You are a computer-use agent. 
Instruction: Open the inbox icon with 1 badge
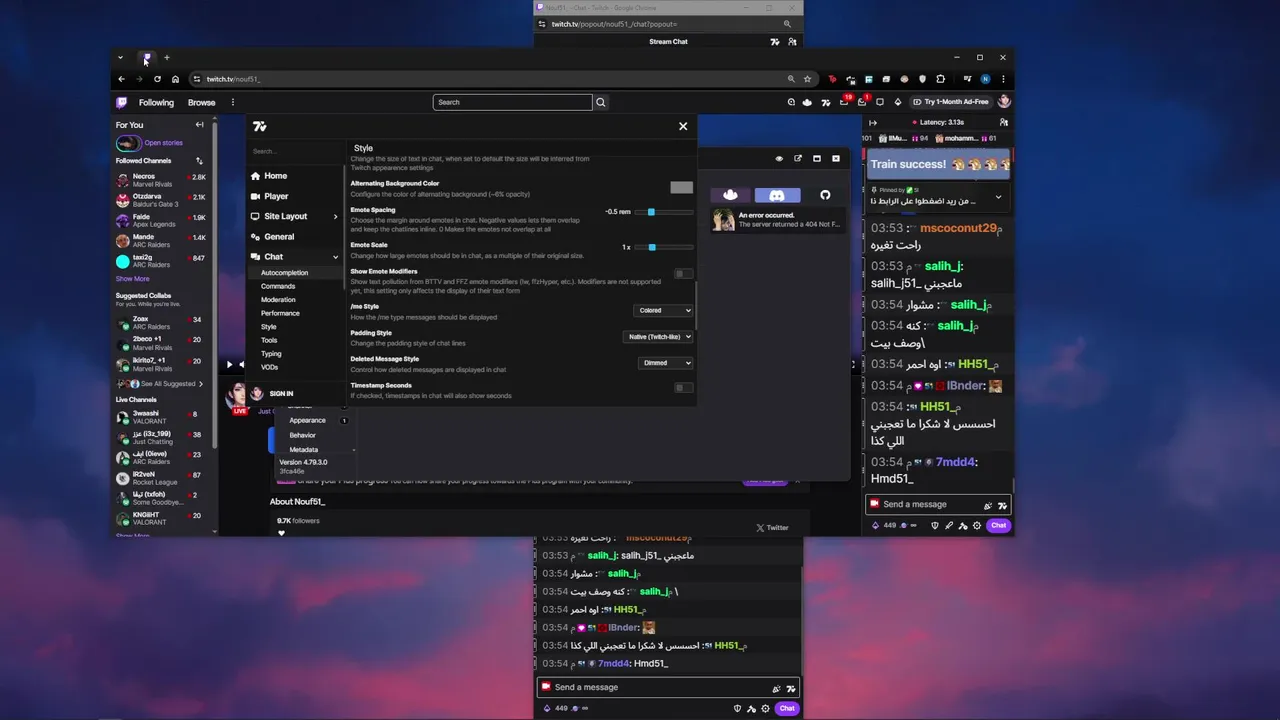(x=862, y=102)
